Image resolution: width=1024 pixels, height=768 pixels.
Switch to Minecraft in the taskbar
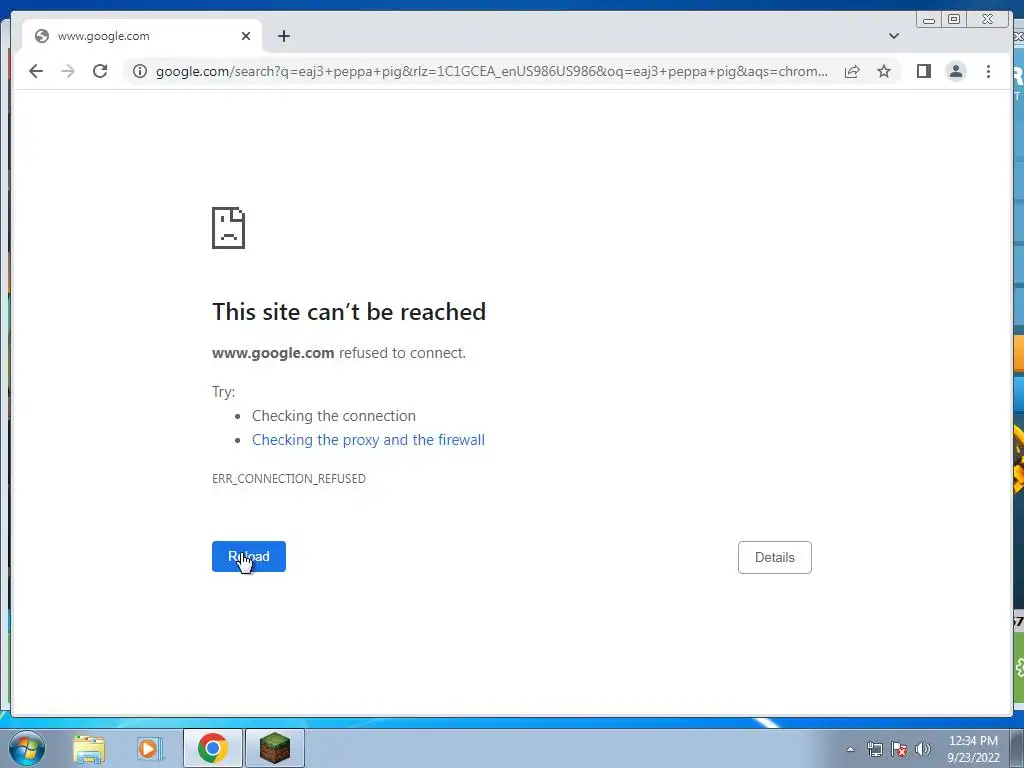pyautogui.click(x=275, y=748)
